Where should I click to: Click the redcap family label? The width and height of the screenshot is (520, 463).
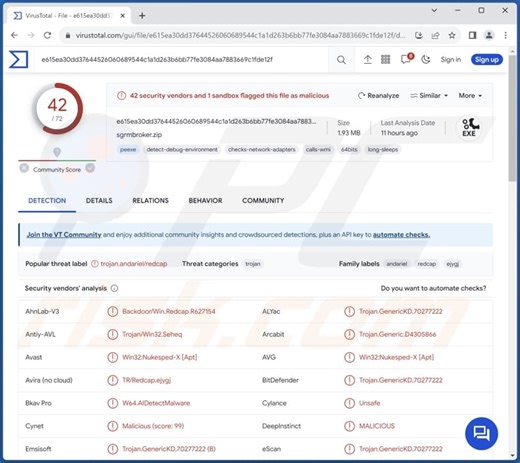click(427, 264)
